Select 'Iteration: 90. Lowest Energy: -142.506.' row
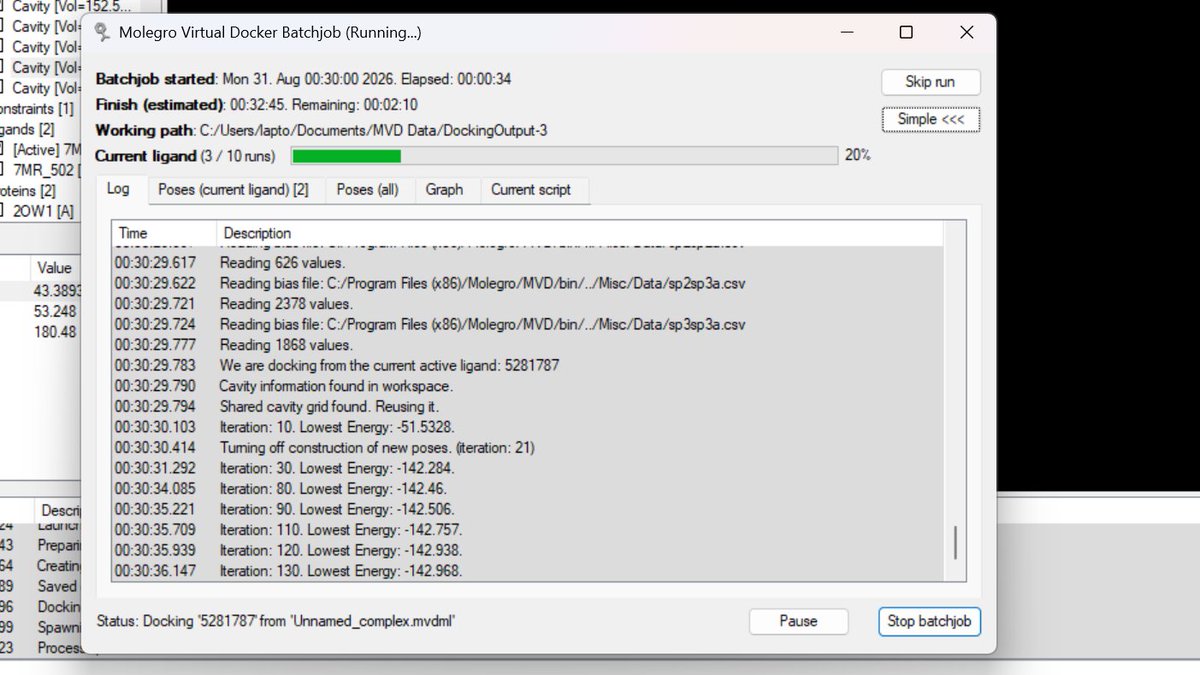The width and height of the screenshot is (1200, 675). pos(526,509)
